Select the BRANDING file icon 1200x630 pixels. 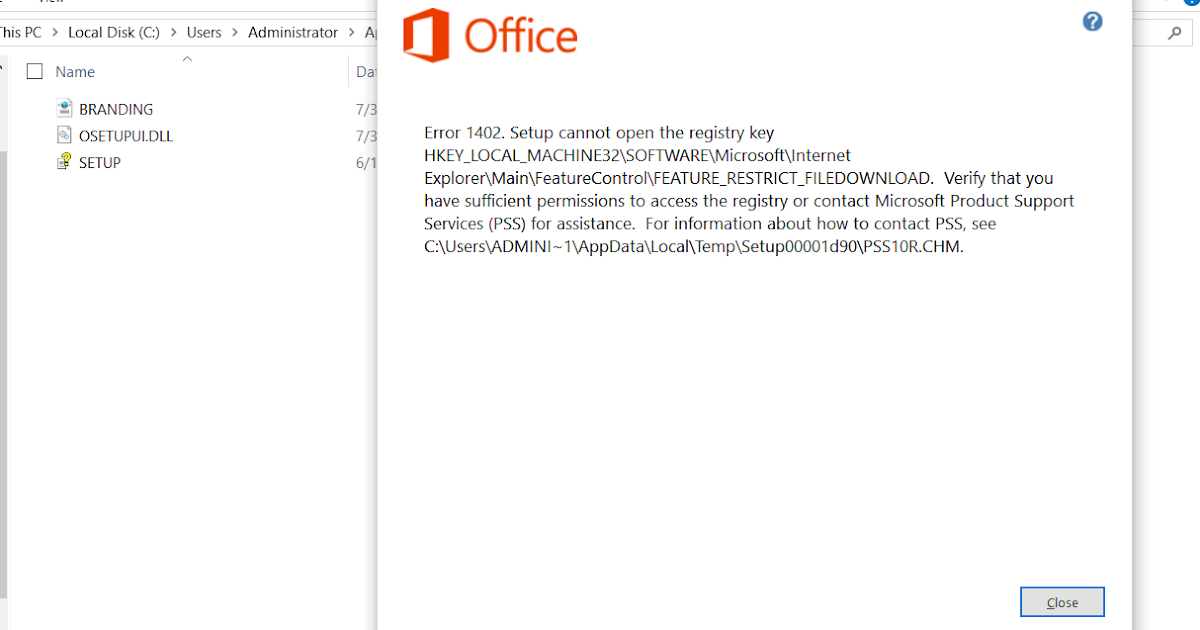coord(64,109)
